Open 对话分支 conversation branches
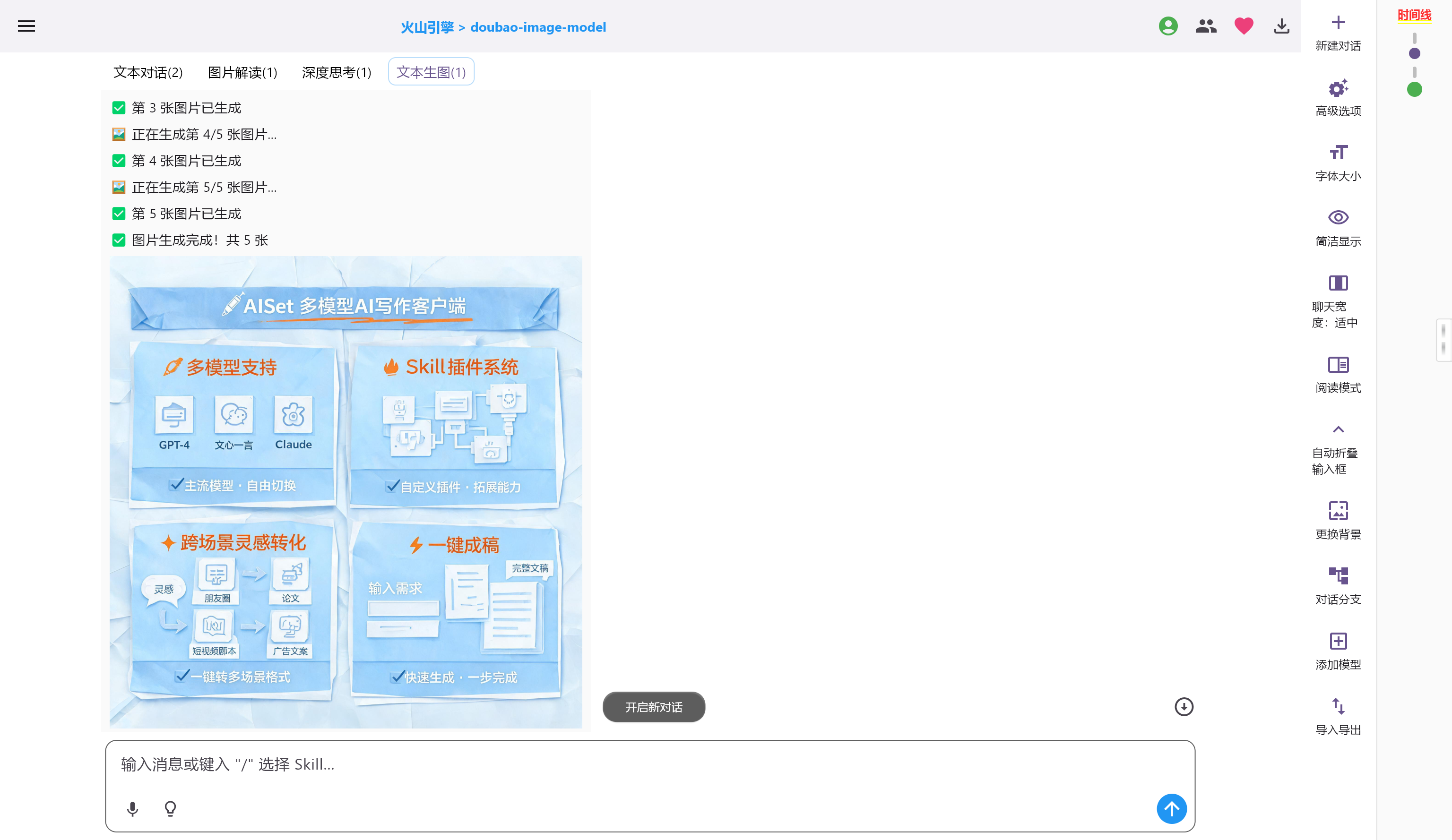Screen dimensions: 1452x840 1338,587
